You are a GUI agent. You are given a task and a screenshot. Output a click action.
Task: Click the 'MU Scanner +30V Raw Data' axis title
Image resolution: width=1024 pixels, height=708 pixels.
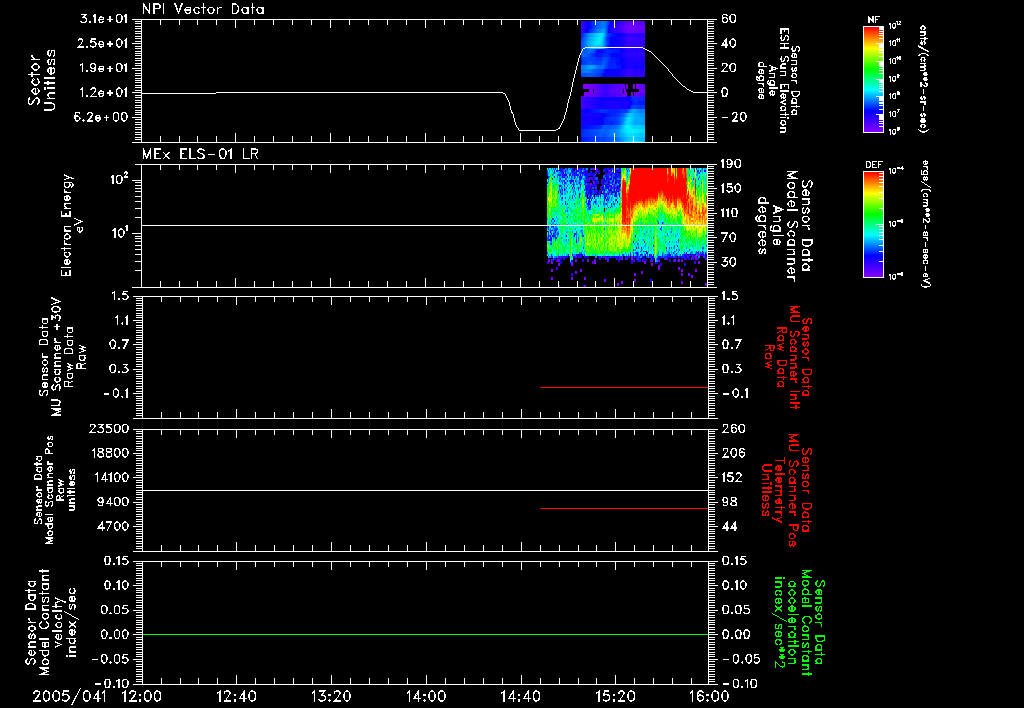pos(62,357)
